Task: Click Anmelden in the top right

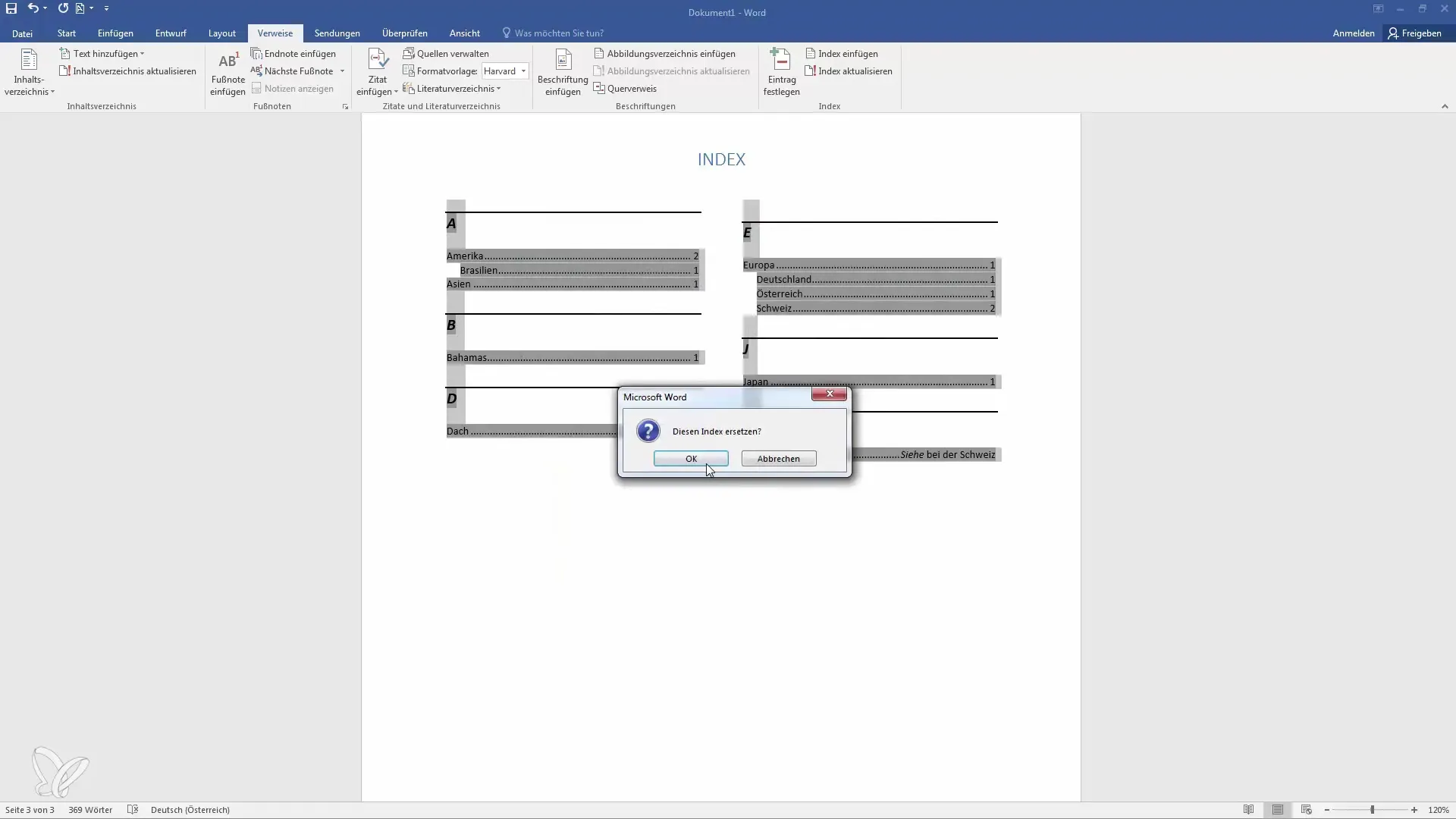Action: tap(1354, 33)
